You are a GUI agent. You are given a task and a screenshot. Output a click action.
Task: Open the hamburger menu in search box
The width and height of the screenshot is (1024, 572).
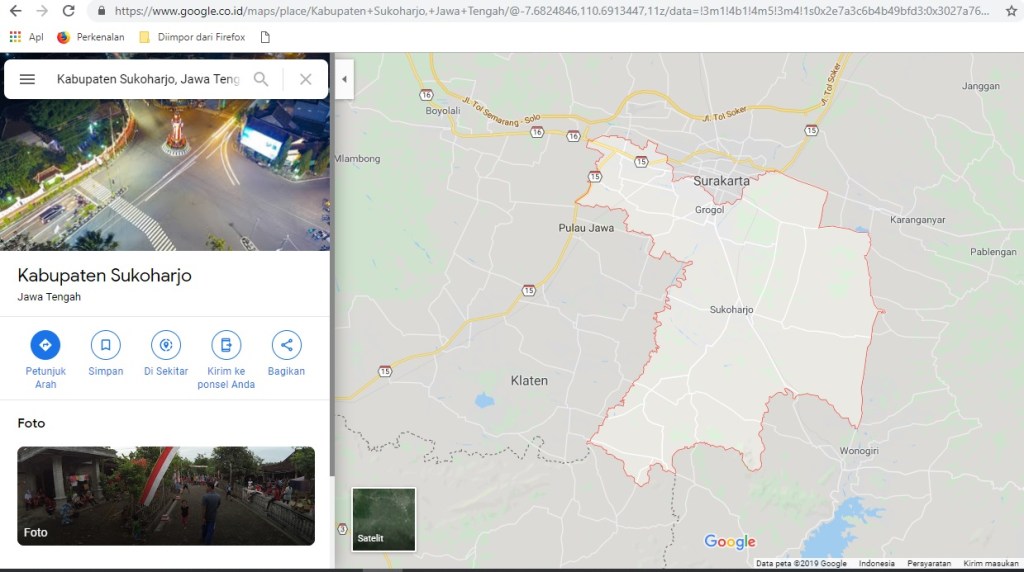click(27, 79)
